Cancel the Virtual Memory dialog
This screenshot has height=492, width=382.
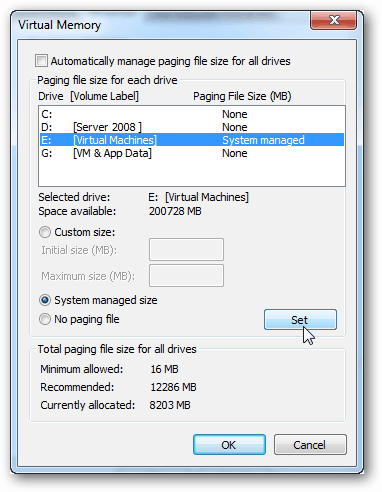coord(310,444)
